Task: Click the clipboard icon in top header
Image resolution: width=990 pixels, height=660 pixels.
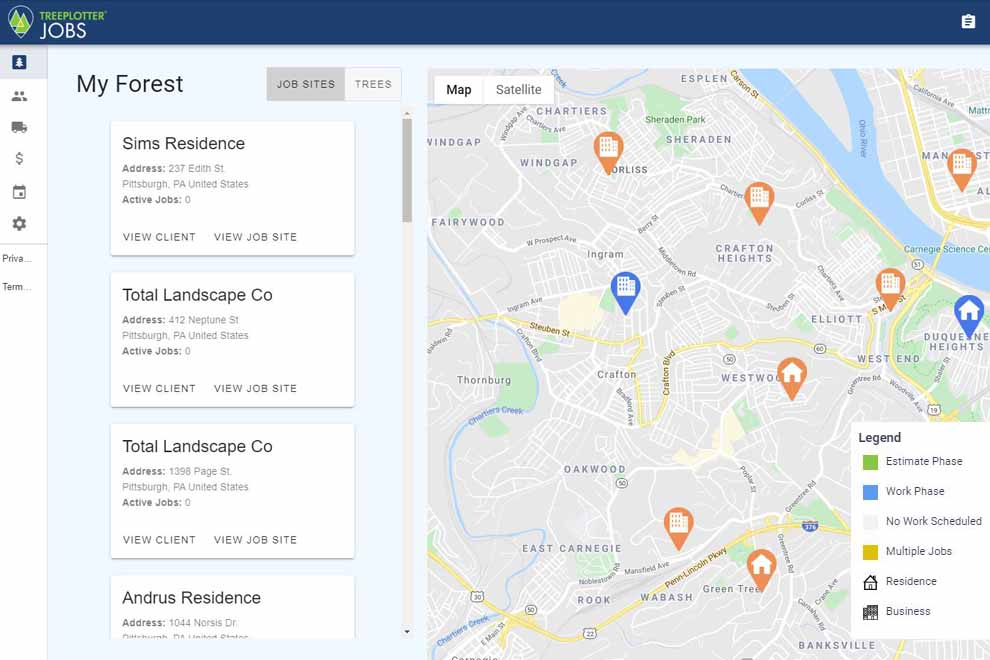Action: 968,21
